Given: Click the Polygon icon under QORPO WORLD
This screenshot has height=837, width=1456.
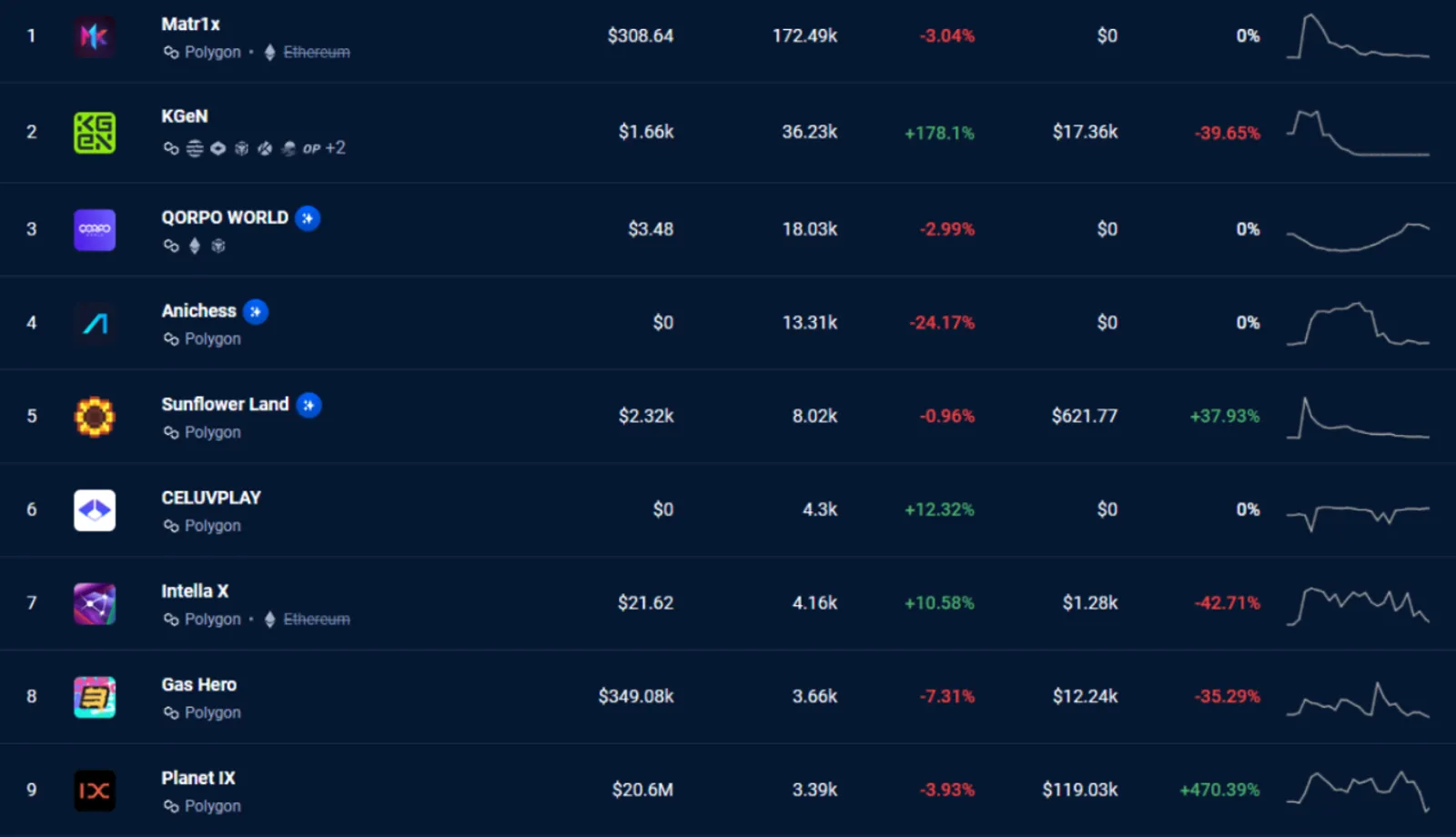Looking at the screenshot, I should coord(171,246).
